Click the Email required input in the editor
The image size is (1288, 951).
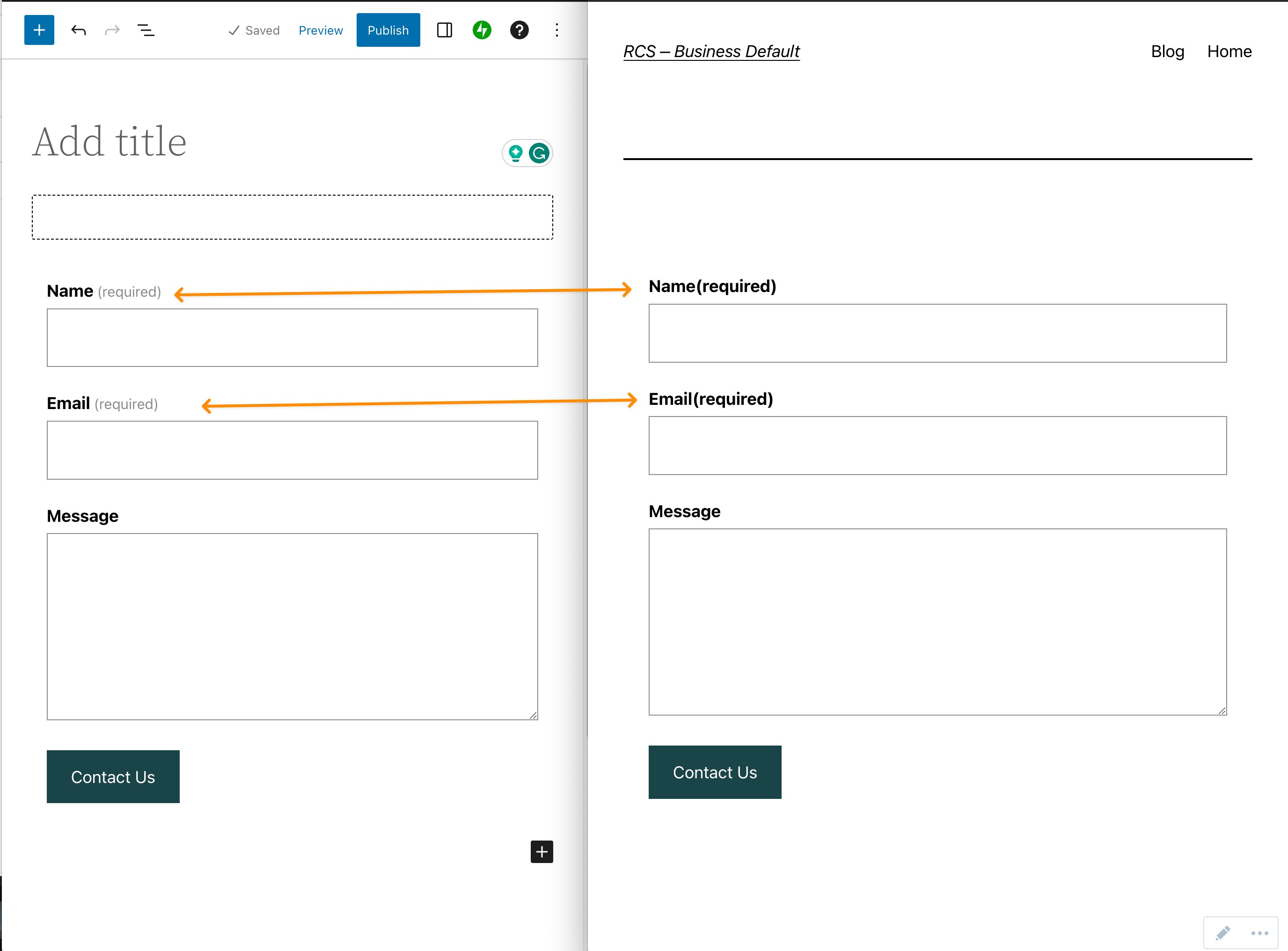point(292,450)
